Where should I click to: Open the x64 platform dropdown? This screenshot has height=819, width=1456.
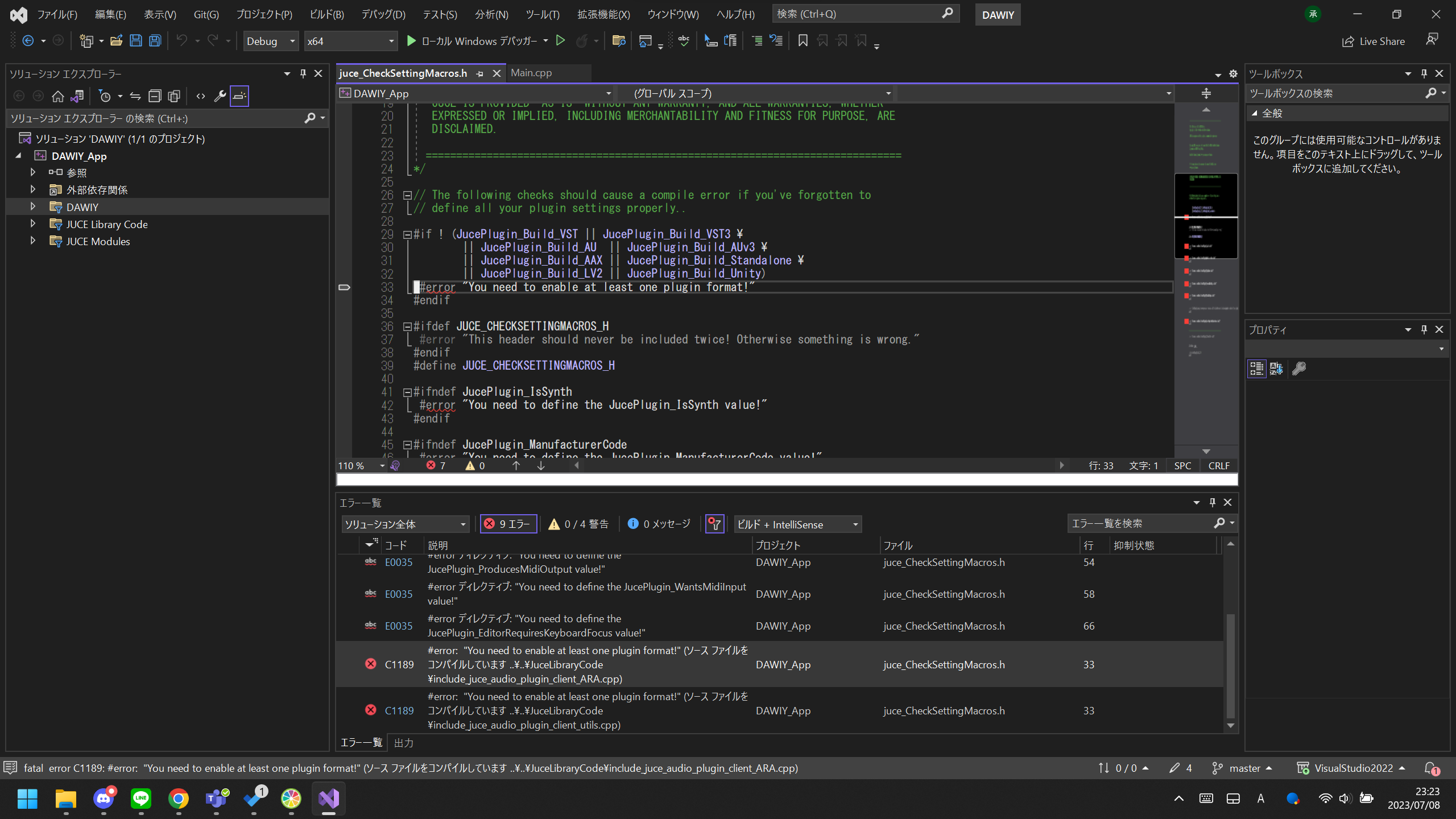350,42
